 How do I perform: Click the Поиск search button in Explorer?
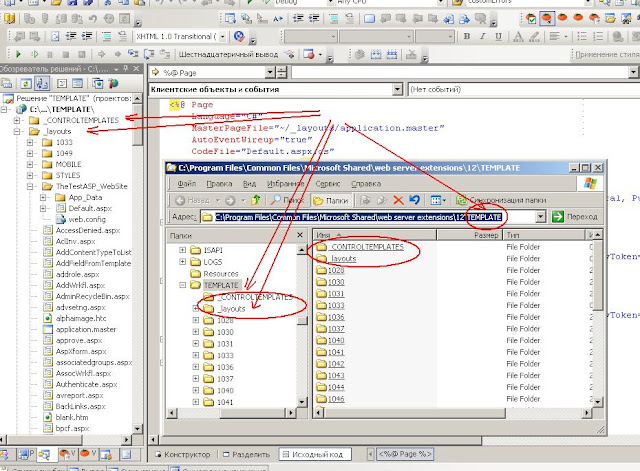pos(288,200)
